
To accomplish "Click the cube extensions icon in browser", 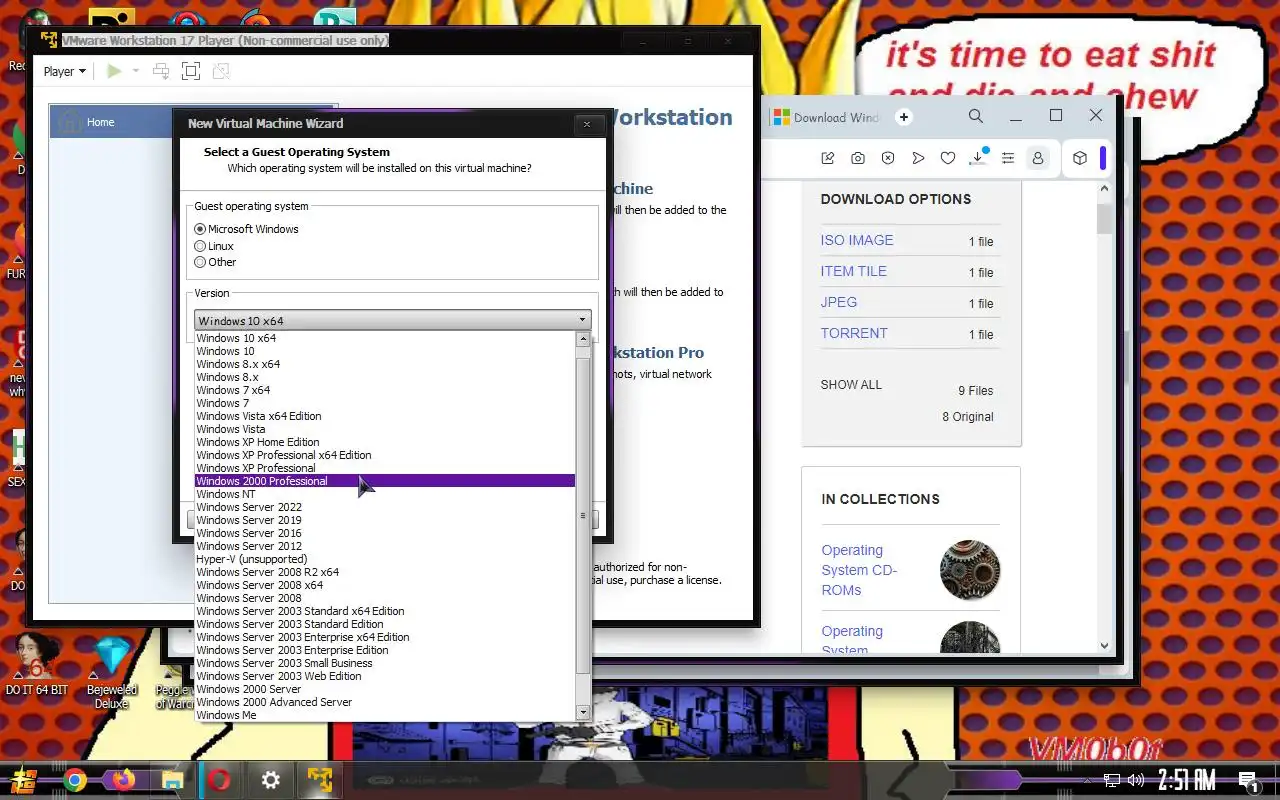I will 1080,158.
